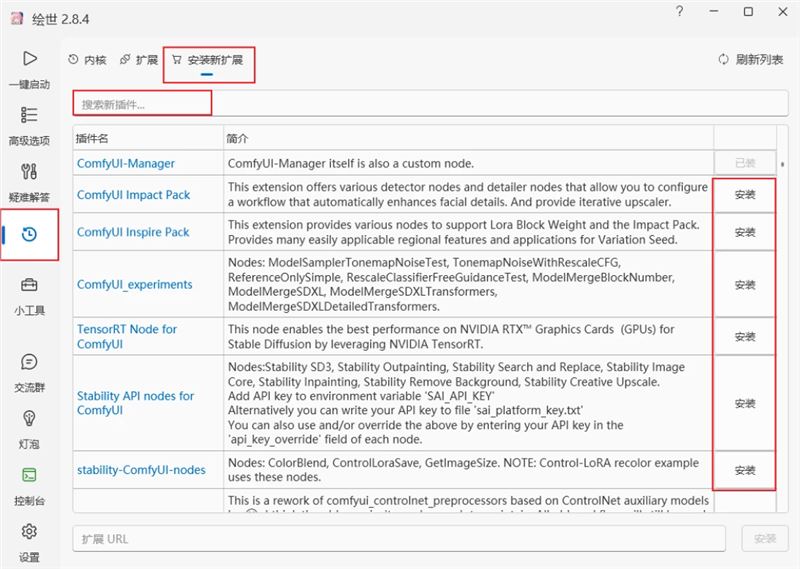The image size is (800, 569).
Task: Click the Inspire Pack description text
Action: pyautogui.click(x=464, y=232)
